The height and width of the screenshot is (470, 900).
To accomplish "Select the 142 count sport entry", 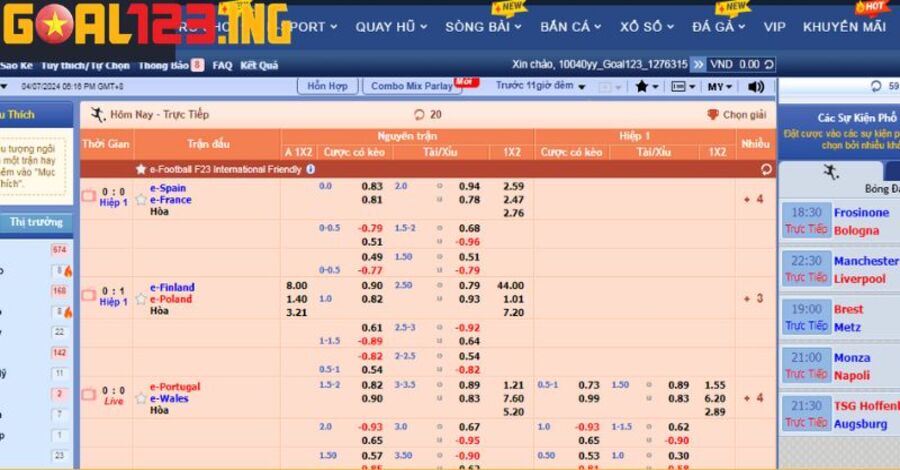I will 60,353.
